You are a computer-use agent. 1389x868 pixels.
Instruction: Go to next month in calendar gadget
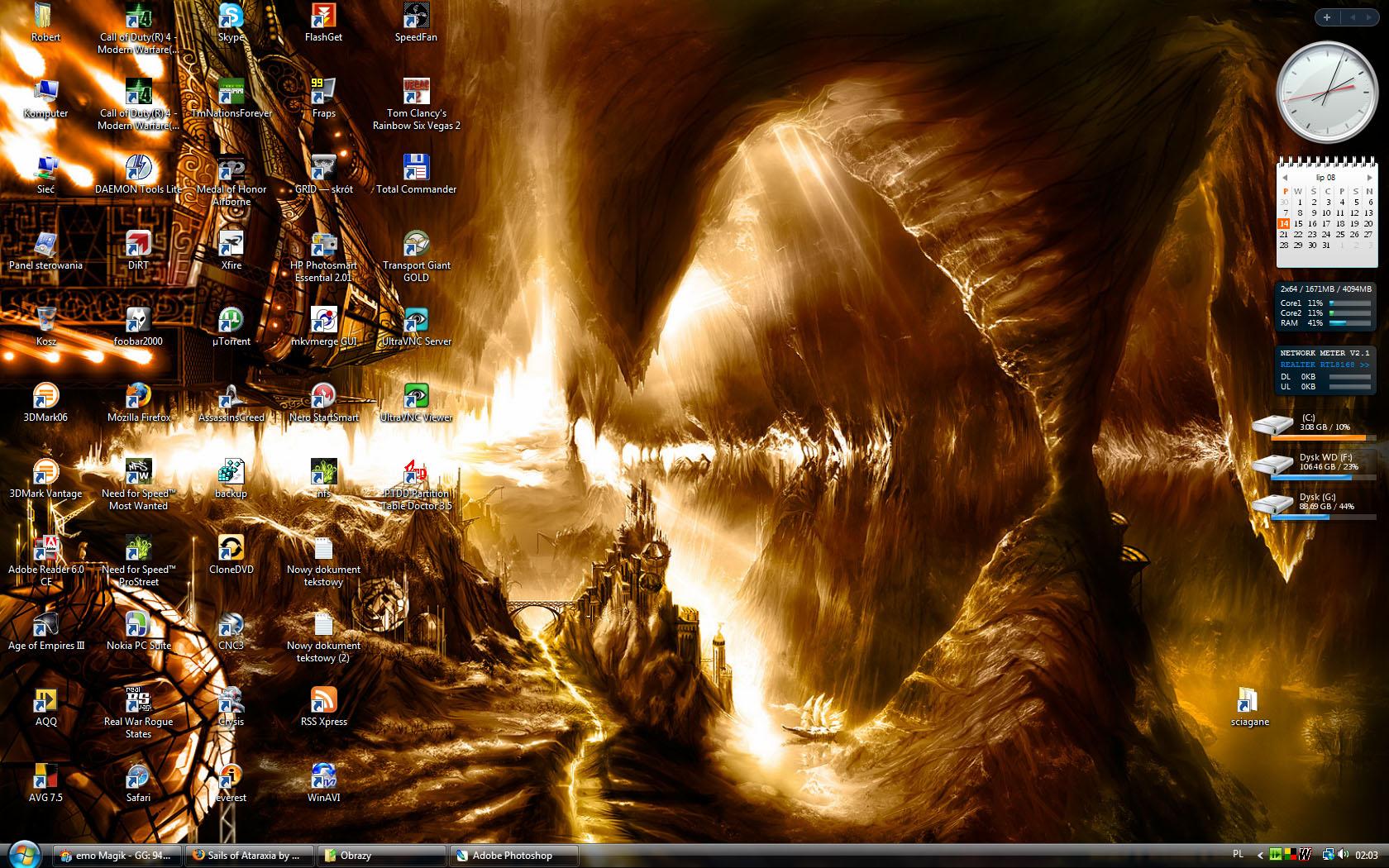coord(1370,178)
